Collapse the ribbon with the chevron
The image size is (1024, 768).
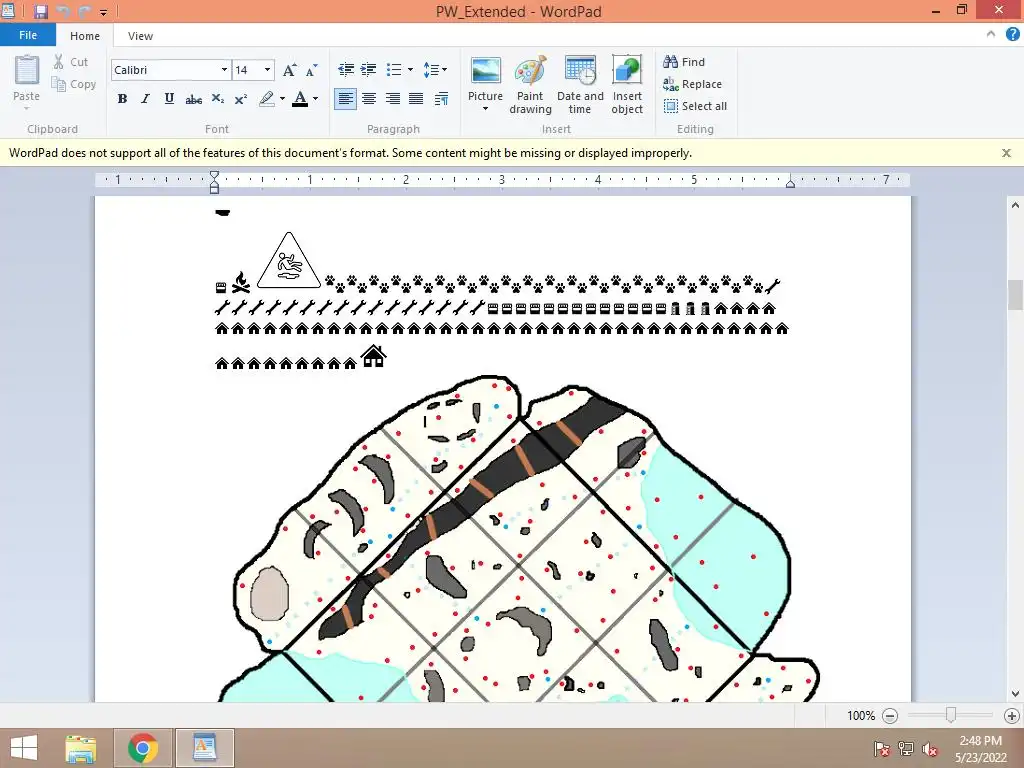click(991, 35)
